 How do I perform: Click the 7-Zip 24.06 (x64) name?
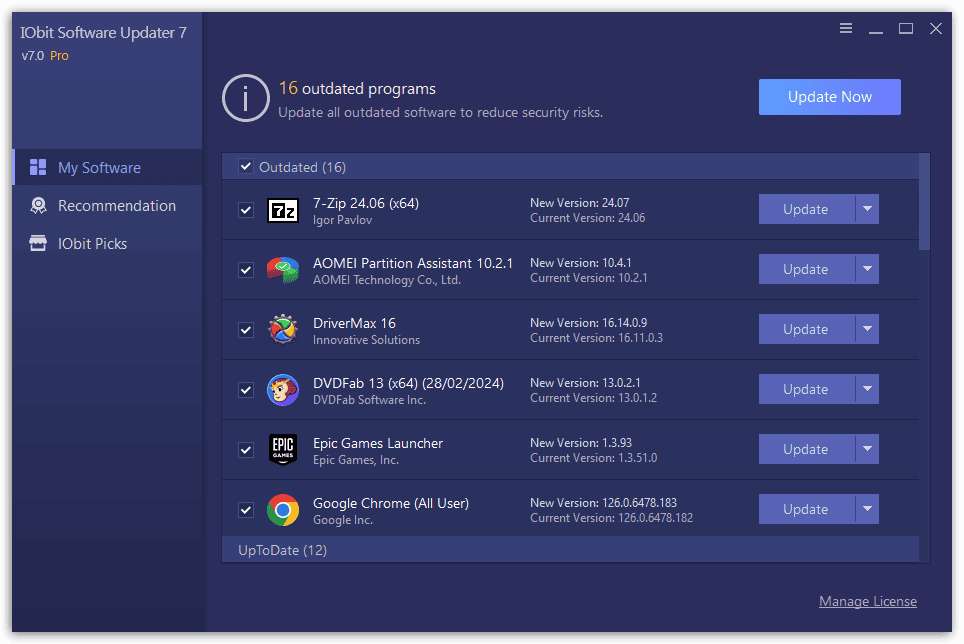click(366, 203)
